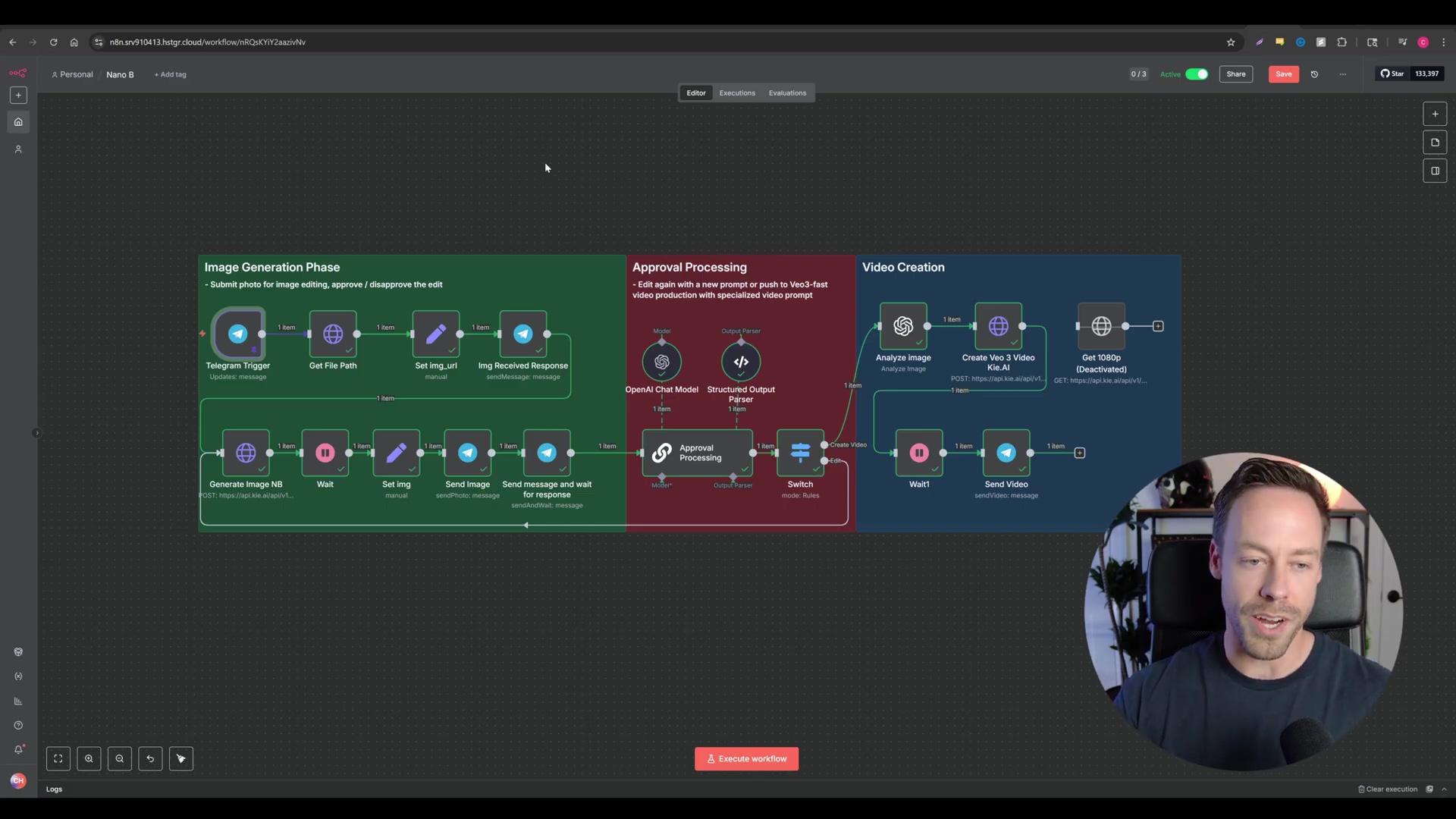
Task: Click the Structured Output Parser node
Action: point(741,362)
